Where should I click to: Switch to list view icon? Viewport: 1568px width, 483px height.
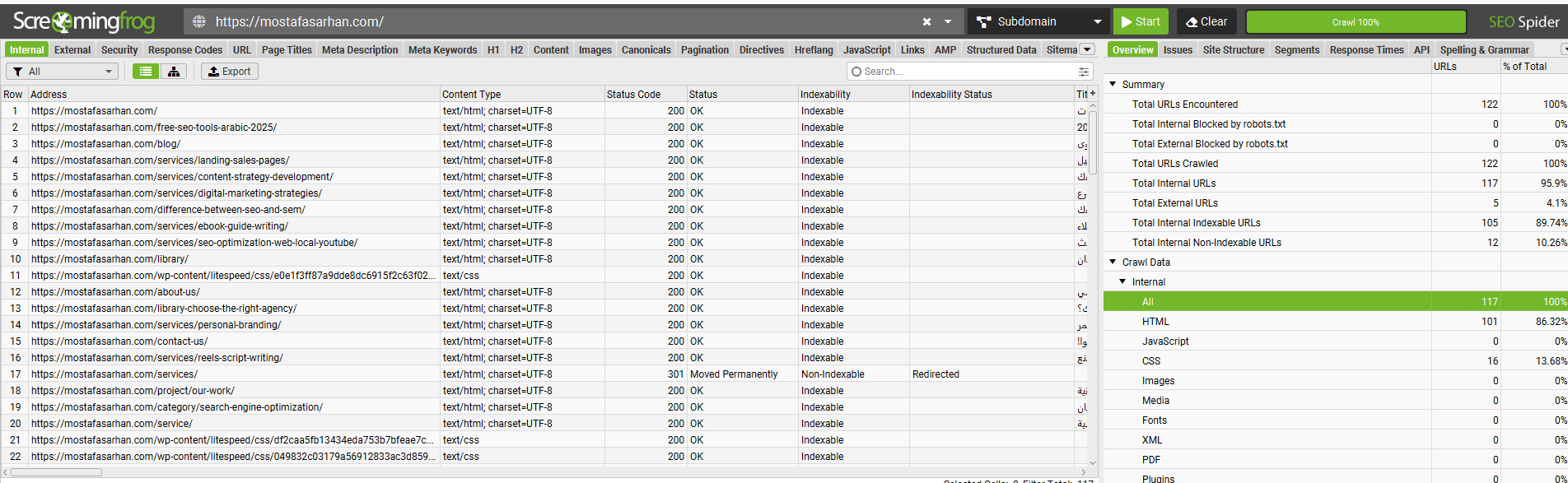click(146, 72)
